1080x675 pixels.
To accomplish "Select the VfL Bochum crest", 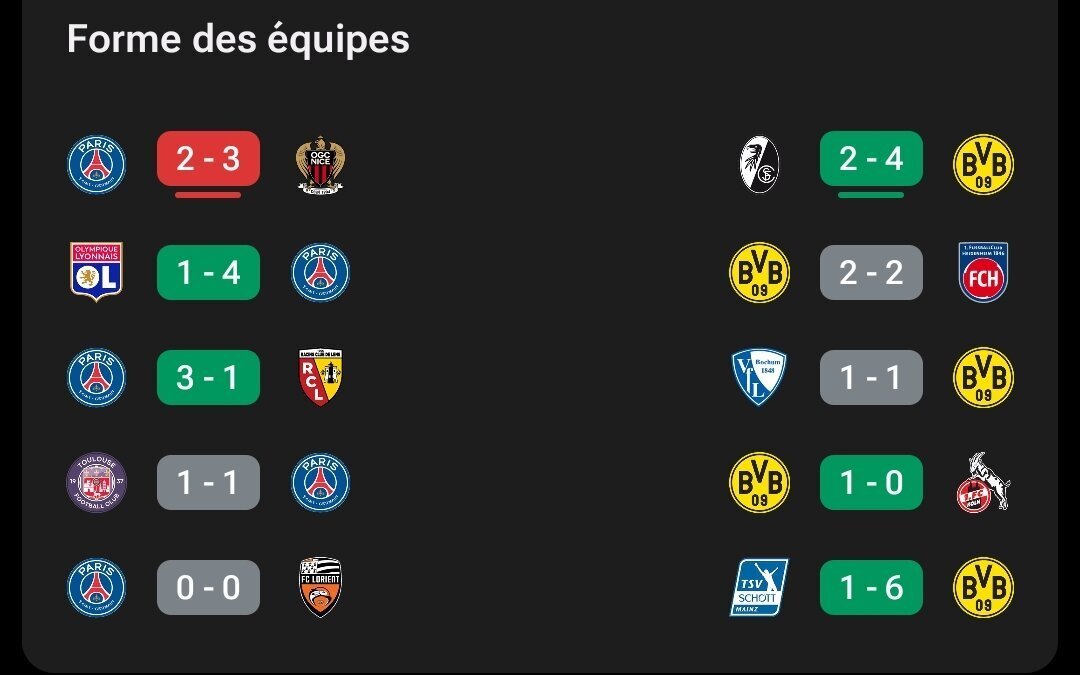I will point(759,377).
